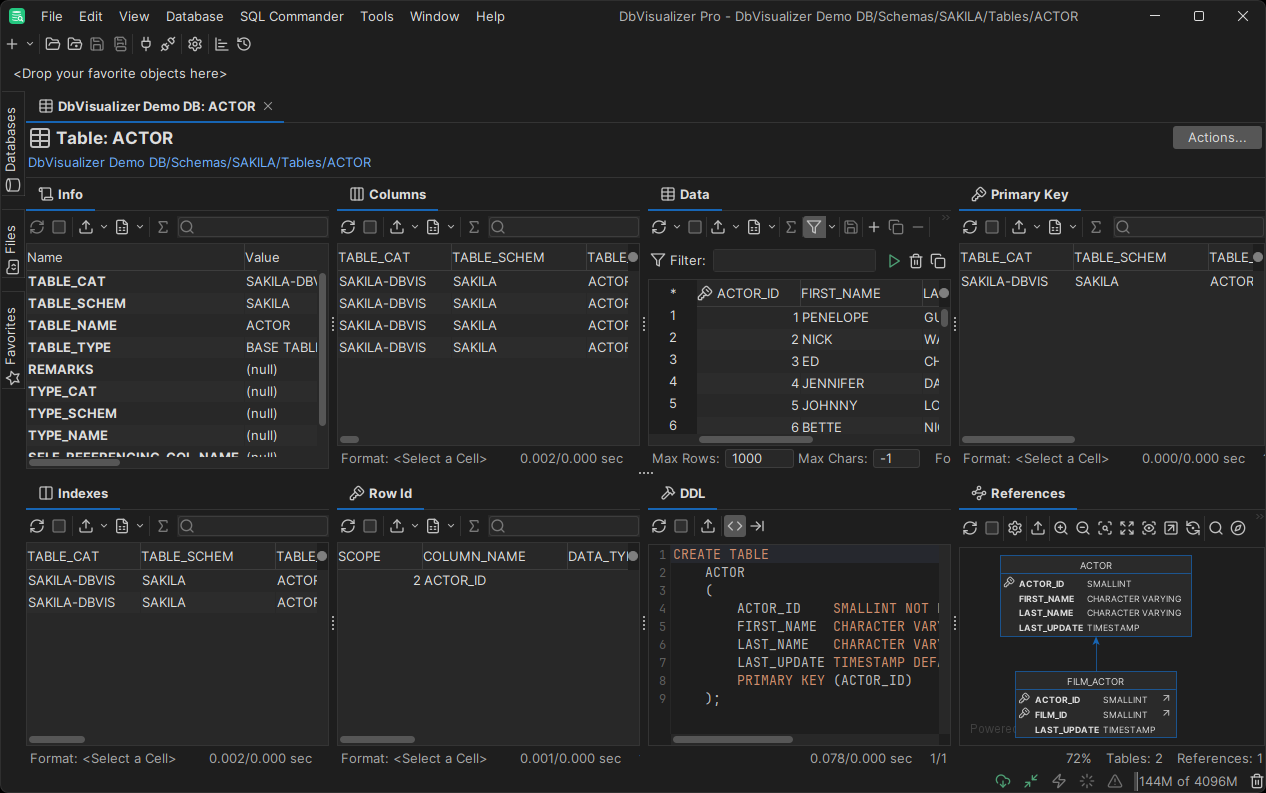Zoom in on the References graph
The height and width of the screenshot is (793, 1266).
[1060, 527]
